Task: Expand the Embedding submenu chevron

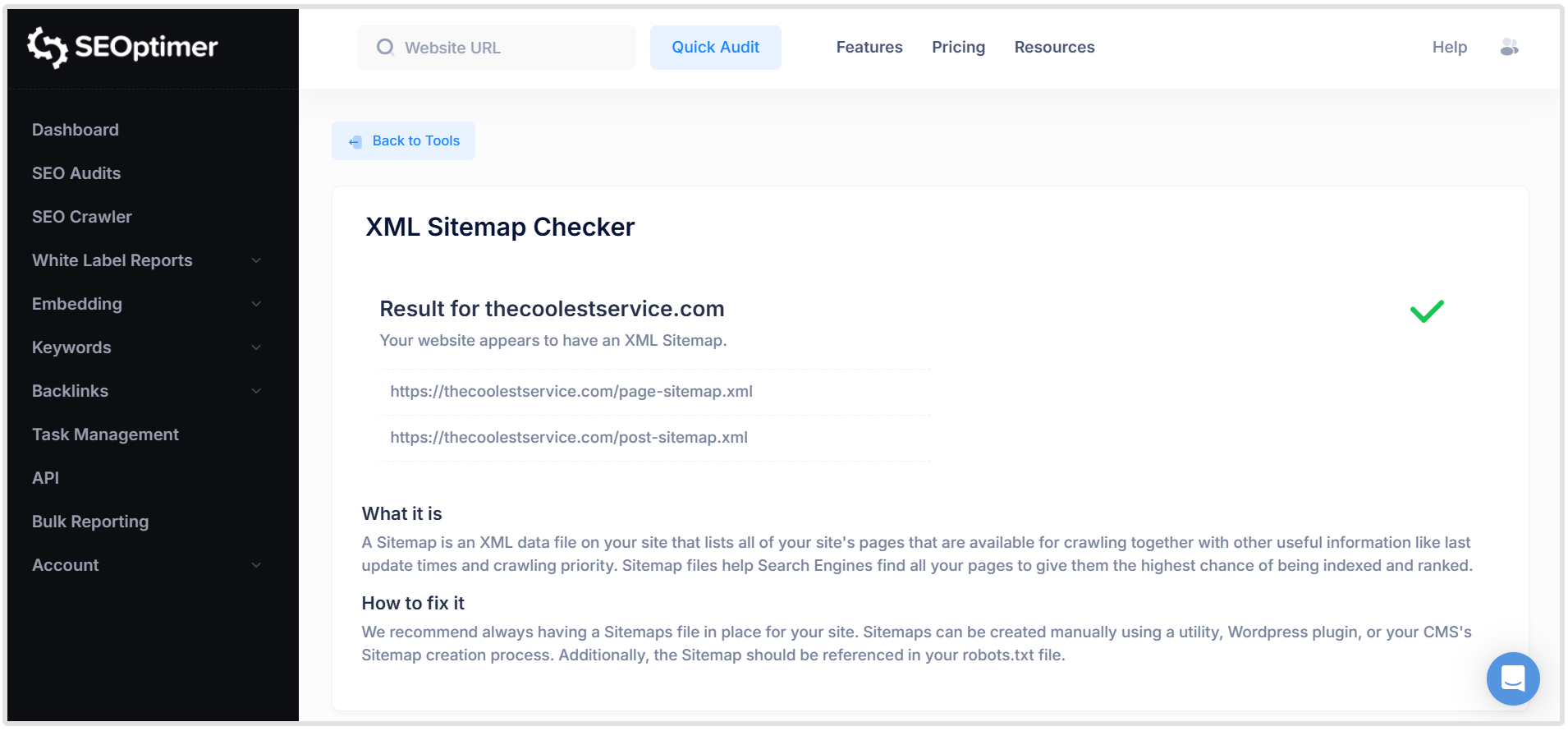Action: [x=256, y=304]
